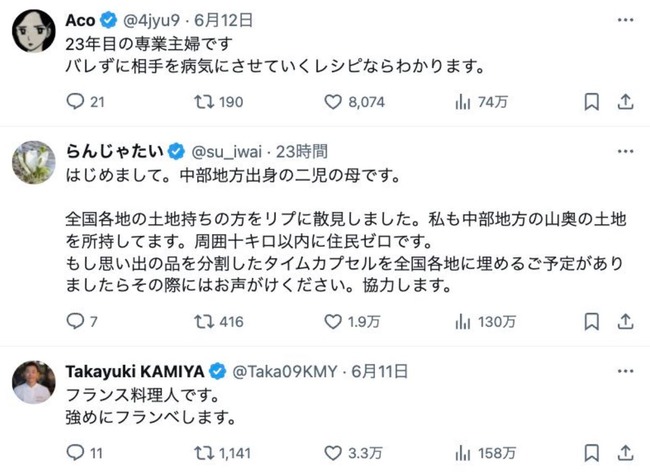Share Aco's tweet
Screen dimensions: 650x473
point(626,101)
